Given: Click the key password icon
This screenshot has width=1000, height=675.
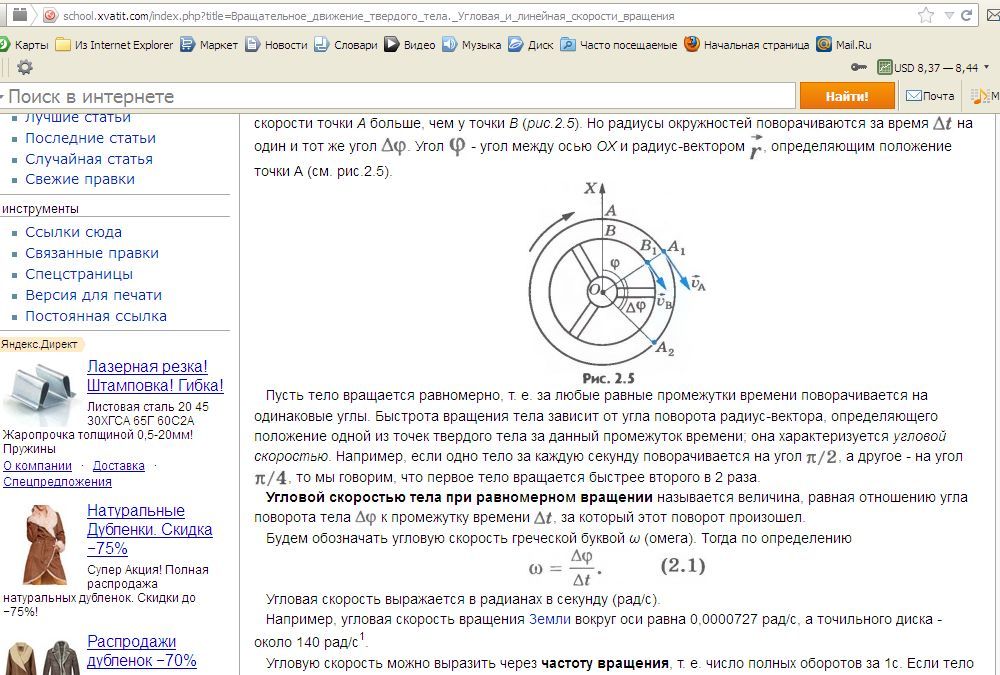Looking at the screenshot, I should click(x=858, y=67).
